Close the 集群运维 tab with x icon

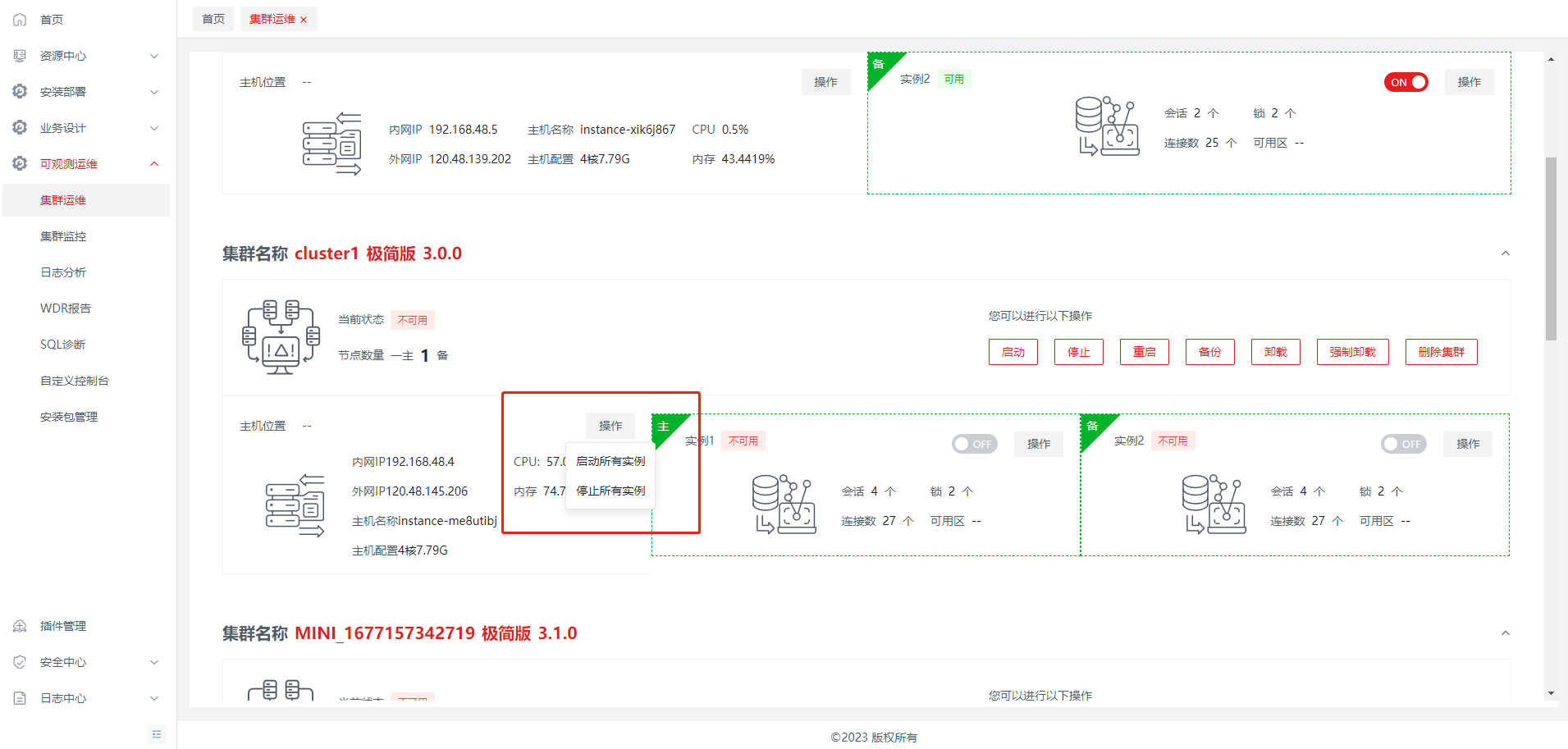[x=304, y=20]
